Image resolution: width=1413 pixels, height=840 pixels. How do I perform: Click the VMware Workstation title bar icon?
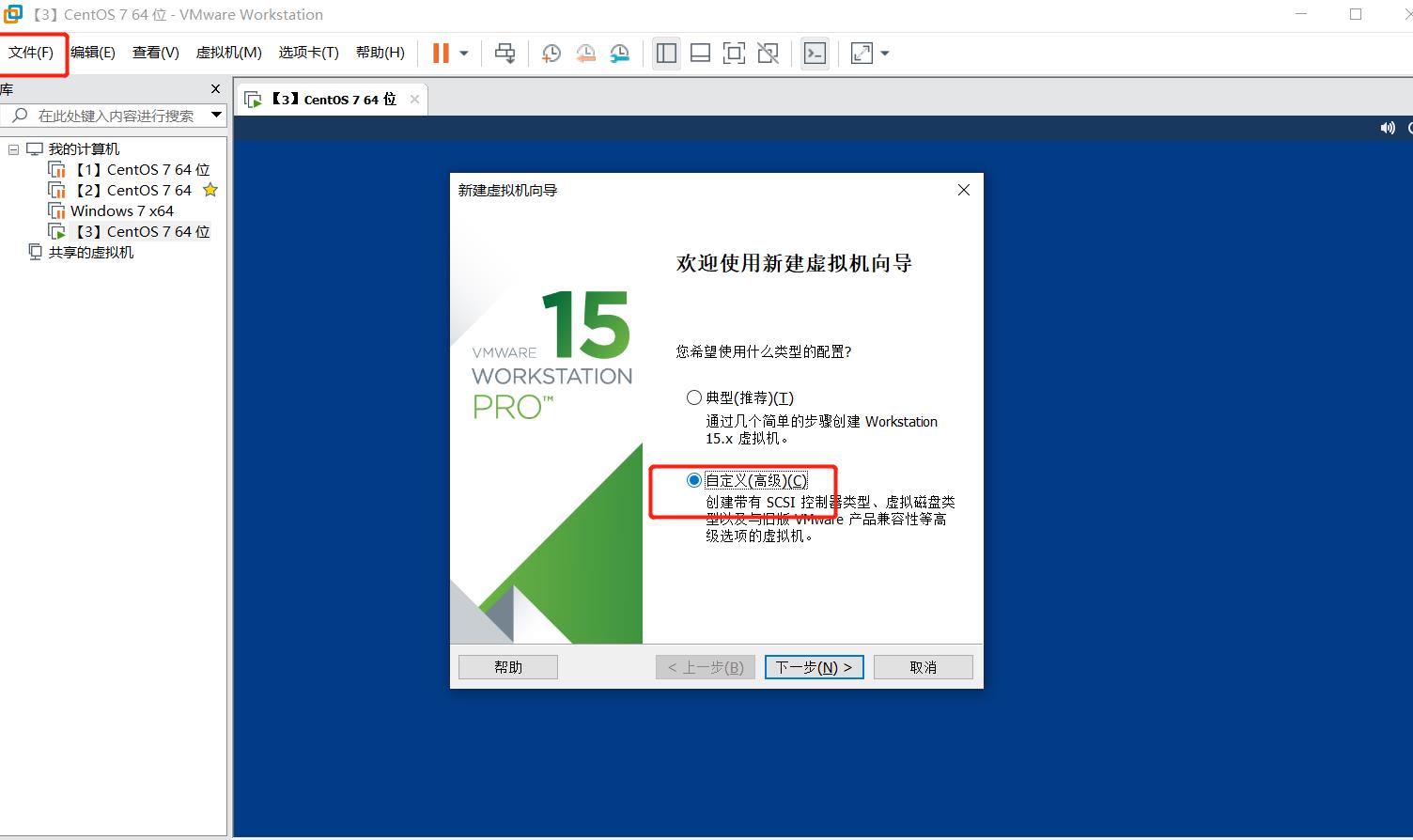click(13, 14)
